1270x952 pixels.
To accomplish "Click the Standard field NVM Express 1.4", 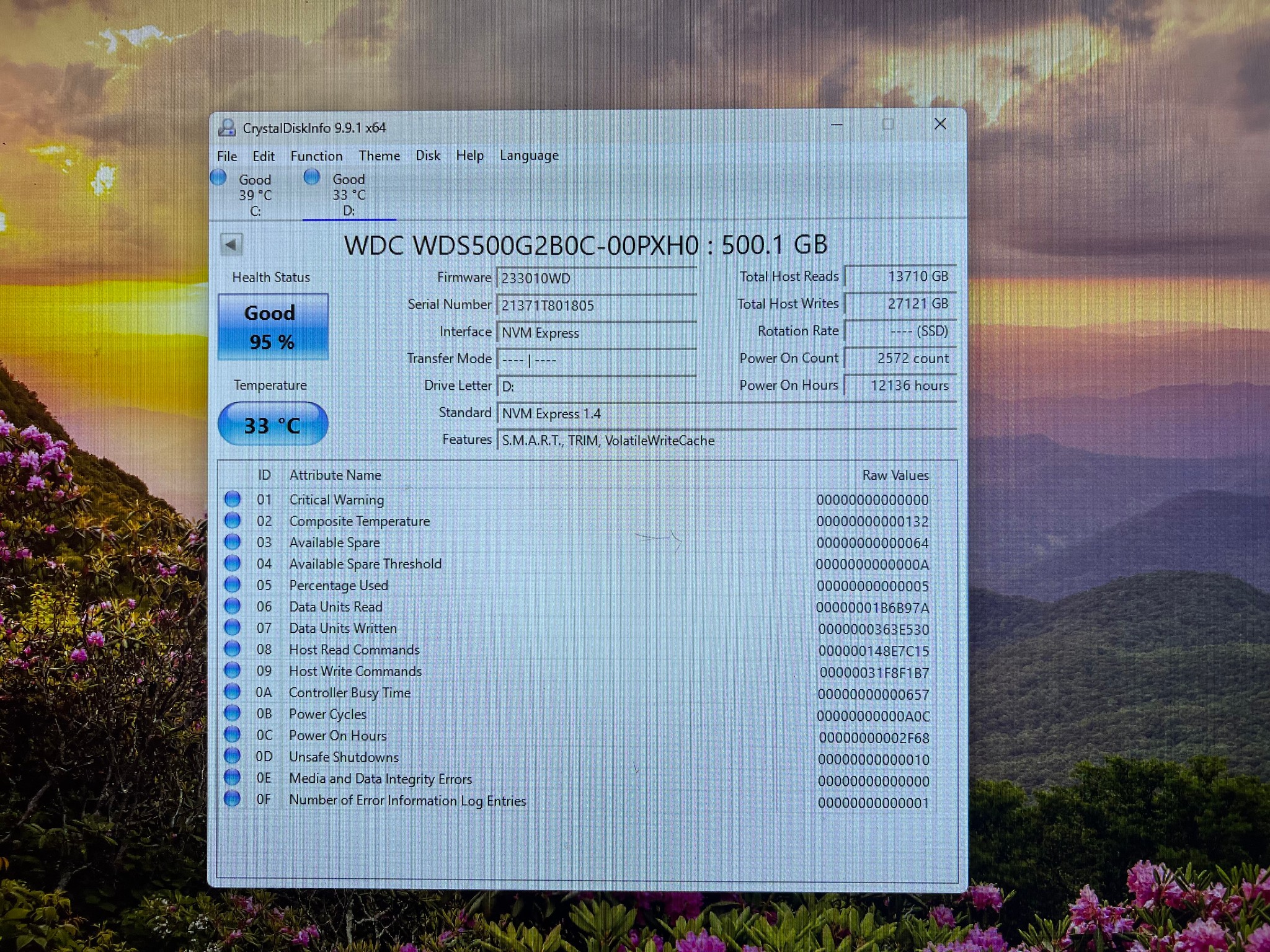I will 727,413.
